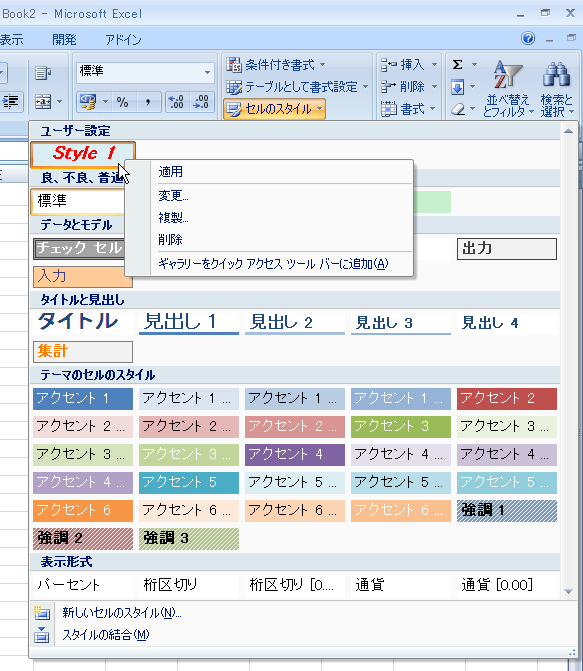Click the Clear eraser icon
This screenshot has height=671, width=583.
pos(458,110)
